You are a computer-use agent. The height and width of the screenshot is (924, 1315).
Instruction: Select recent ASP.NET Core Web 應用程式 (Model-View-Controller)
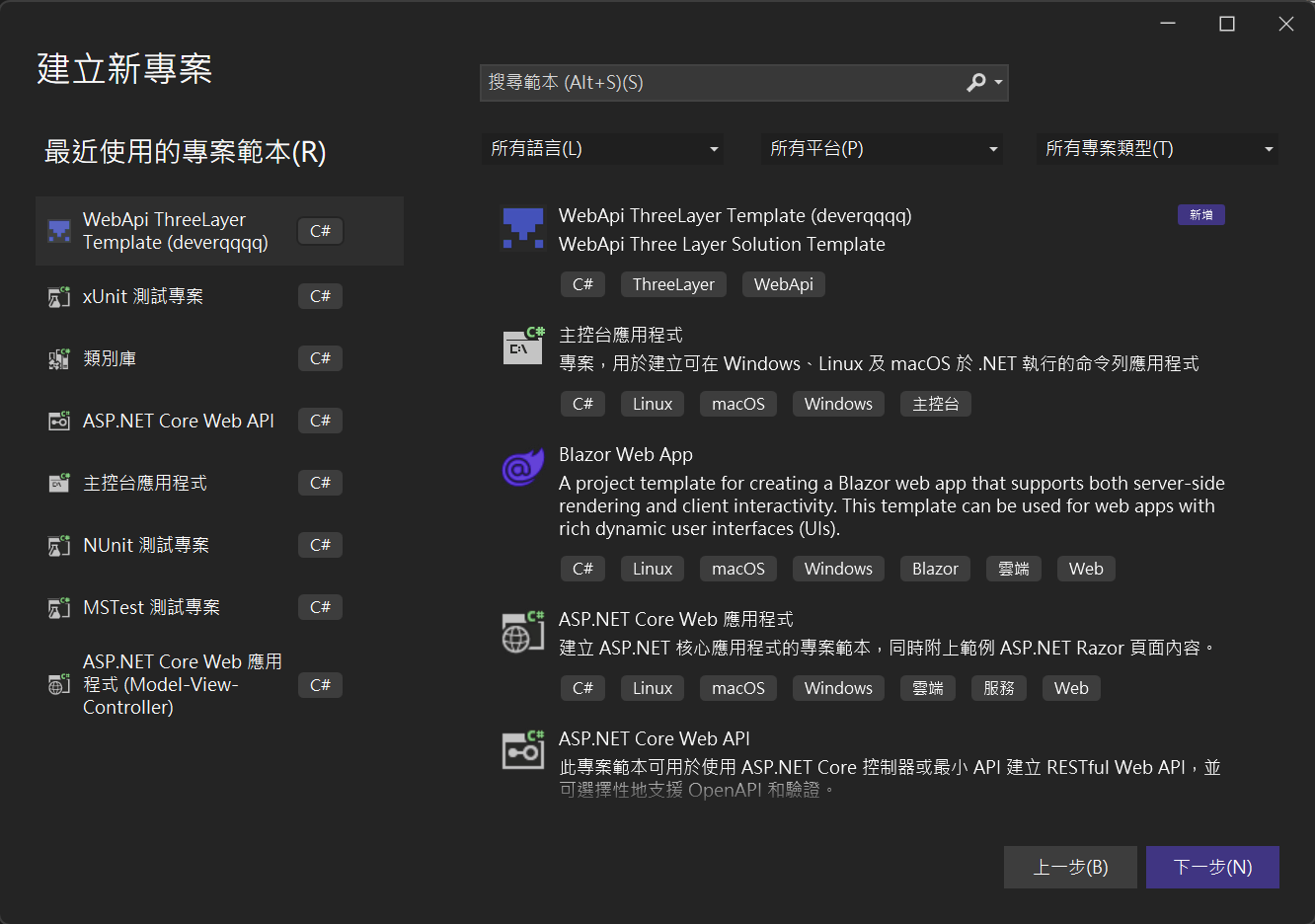(219, 684)
